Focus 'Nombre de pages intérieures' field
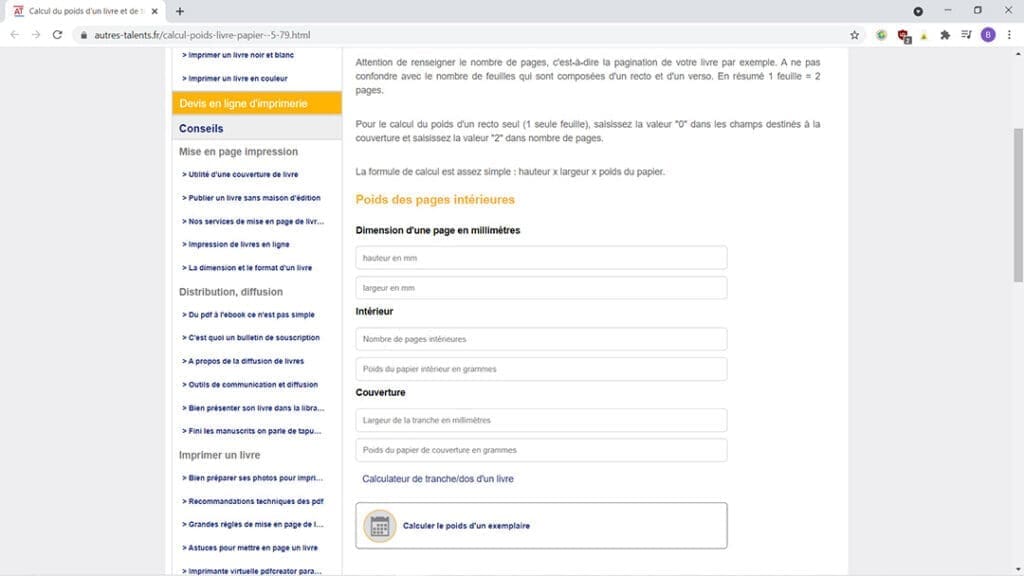The image size is (1024, 576). [x=541, y=339]
